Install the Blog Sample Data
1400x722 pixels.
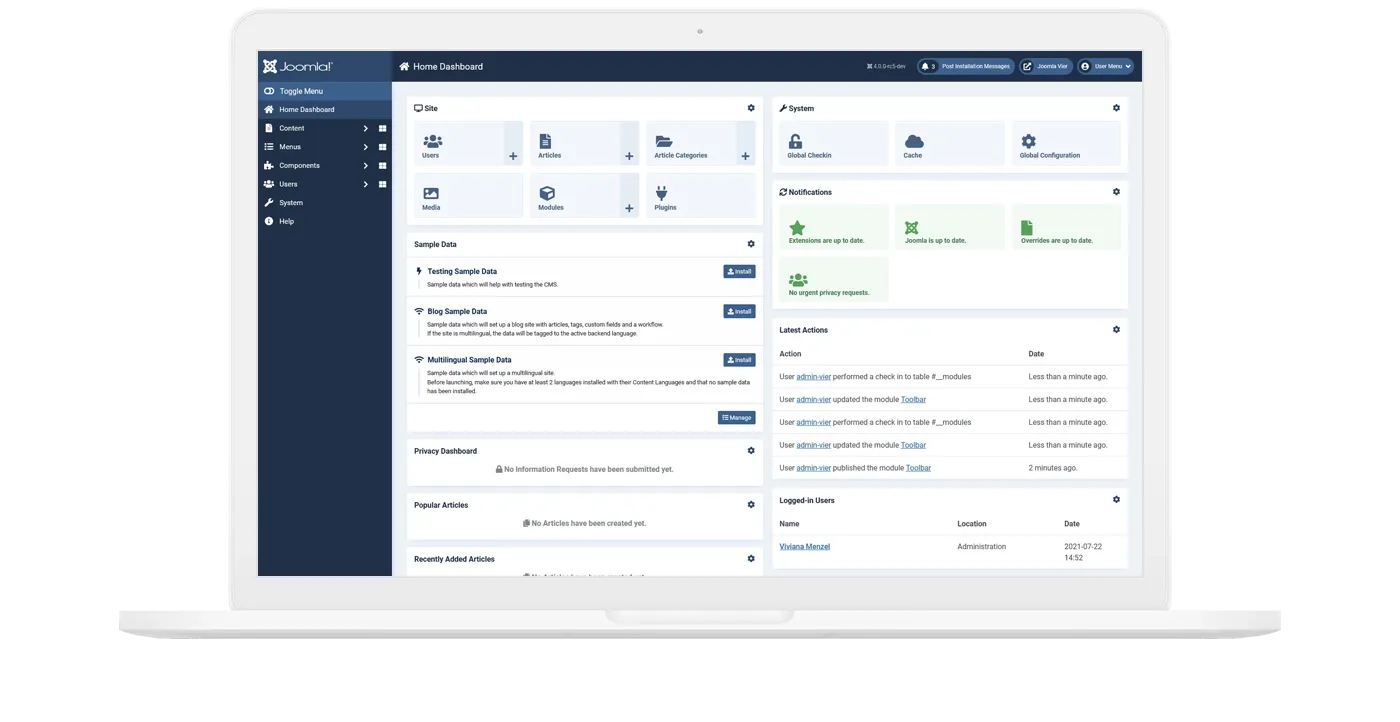739,311
